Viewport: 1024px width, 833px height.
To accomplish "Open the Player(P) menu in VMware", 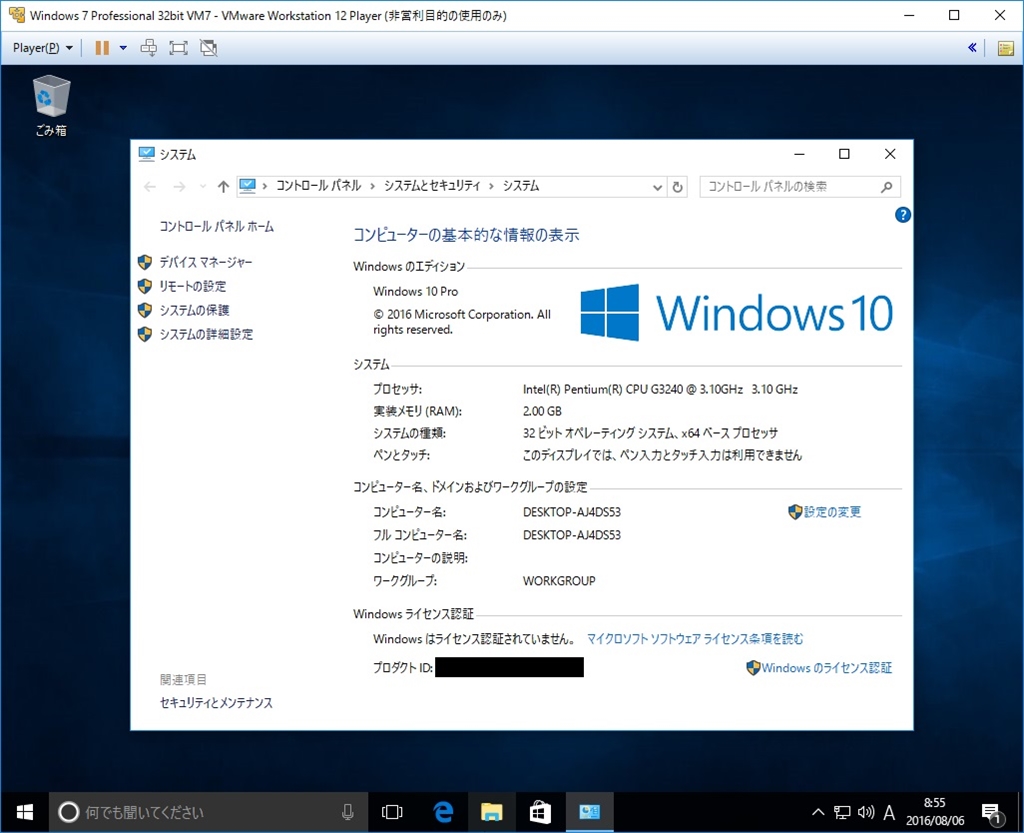I will tap(42, 48).
